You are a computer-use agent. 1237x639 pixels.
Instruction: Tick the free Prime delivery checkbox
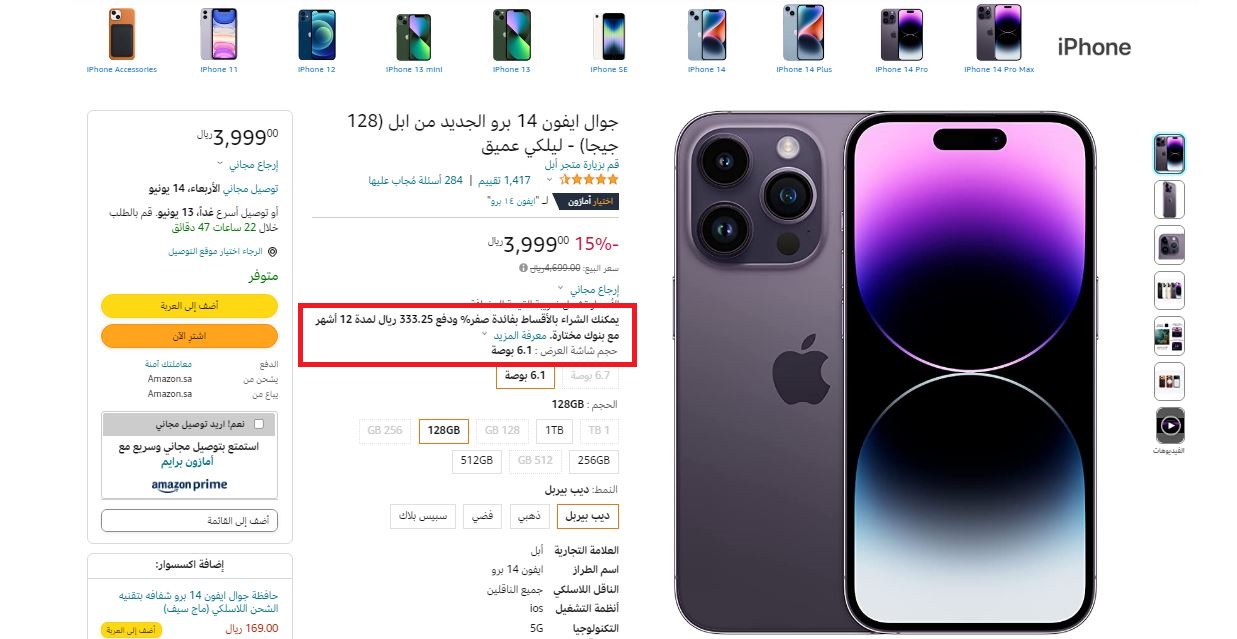pyautogui.click(x=259, y=424)
